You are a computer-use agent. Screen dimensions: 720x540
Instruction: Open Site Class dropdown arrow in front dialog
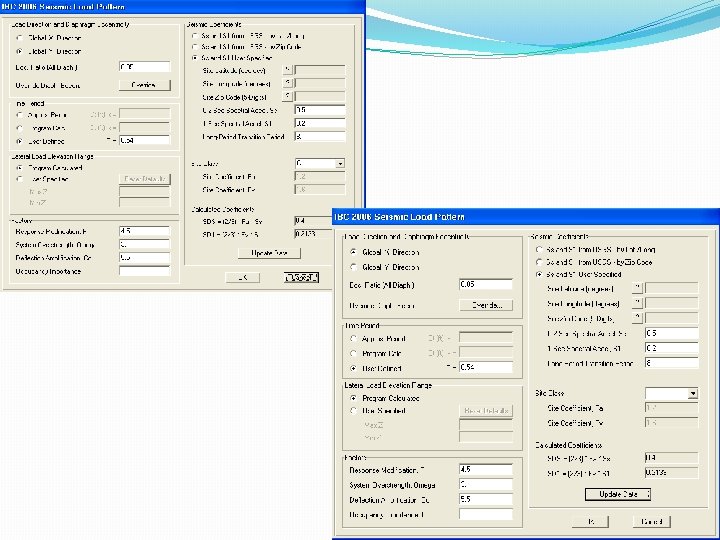click(x=692, y=394)
